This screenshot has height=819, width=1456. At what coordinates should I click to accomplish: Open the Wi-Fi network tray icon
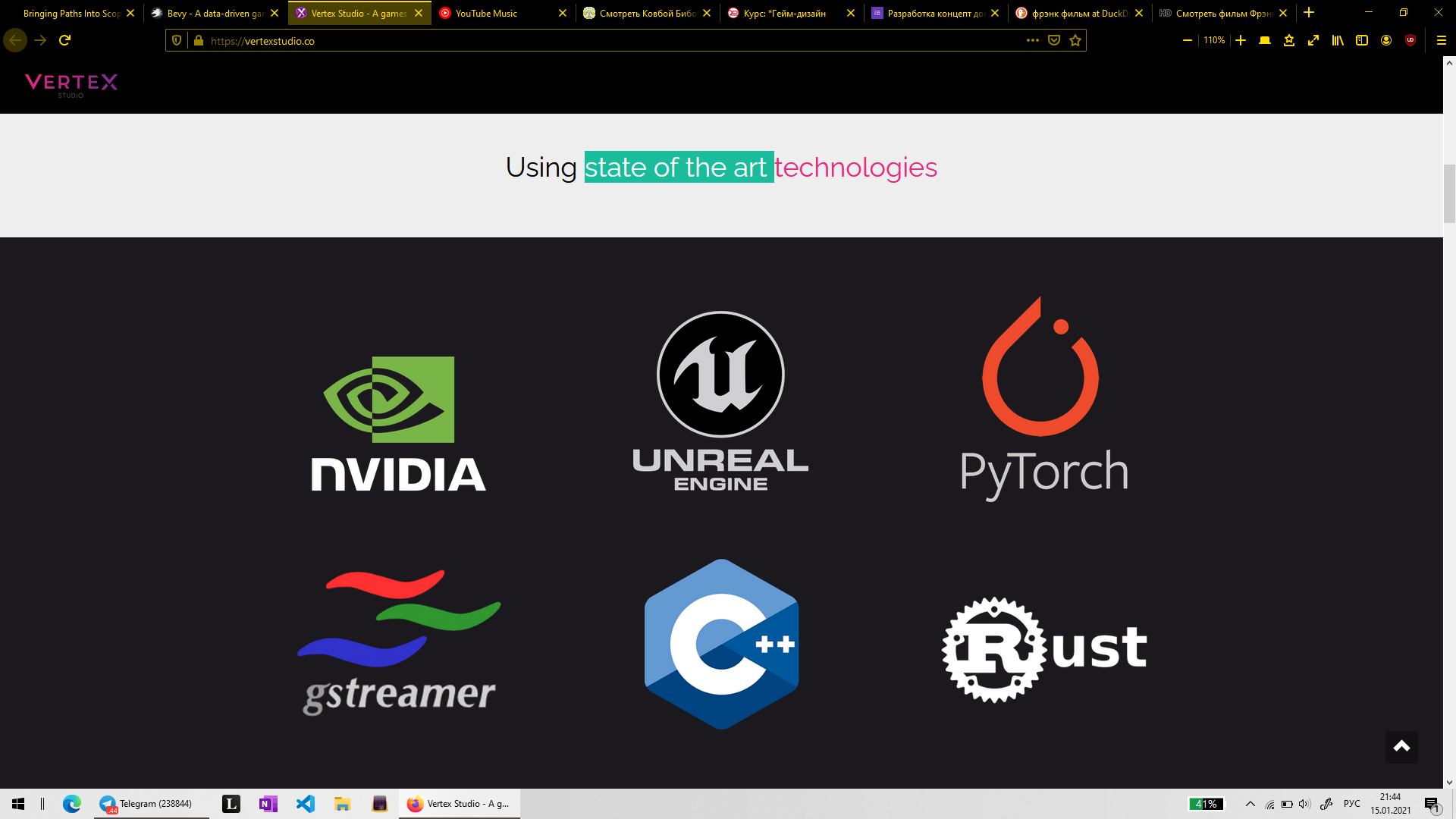tap(1270, 804)
